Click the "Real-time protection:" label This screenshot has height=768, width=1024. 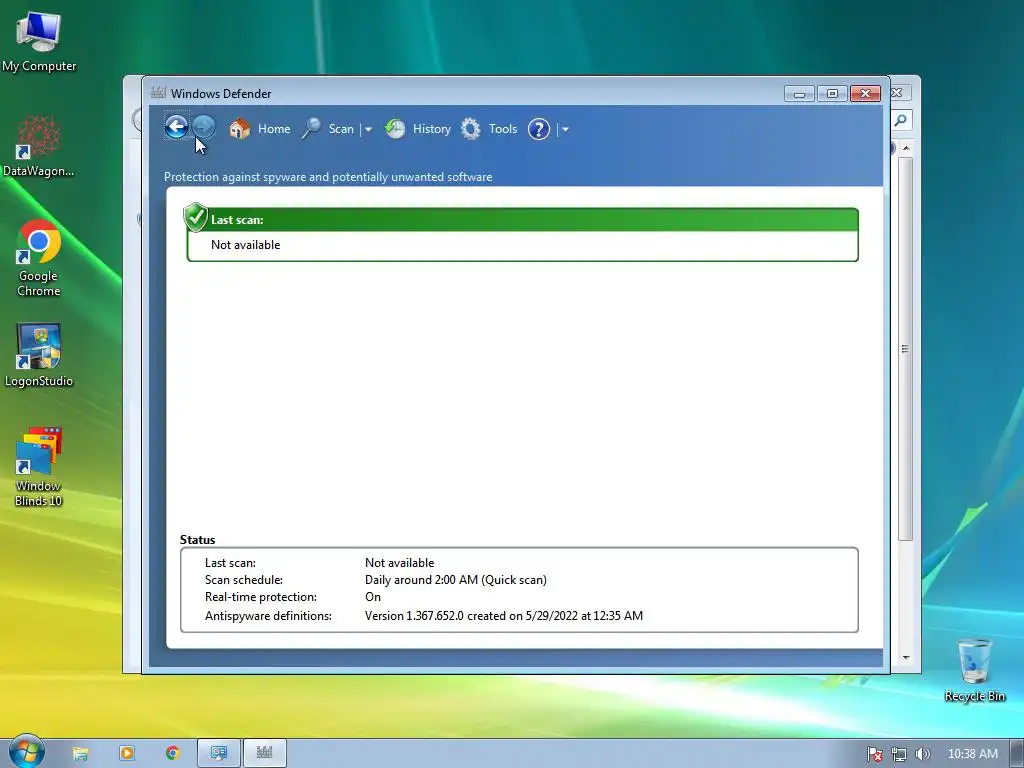click(x=261, y=597)
